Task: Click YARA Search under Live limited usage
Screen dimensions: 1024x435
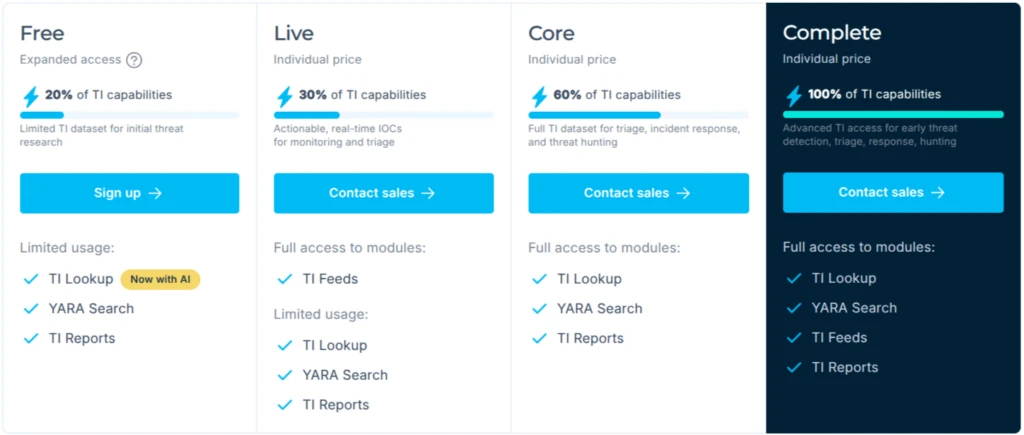Action: (x=345, y=375)
